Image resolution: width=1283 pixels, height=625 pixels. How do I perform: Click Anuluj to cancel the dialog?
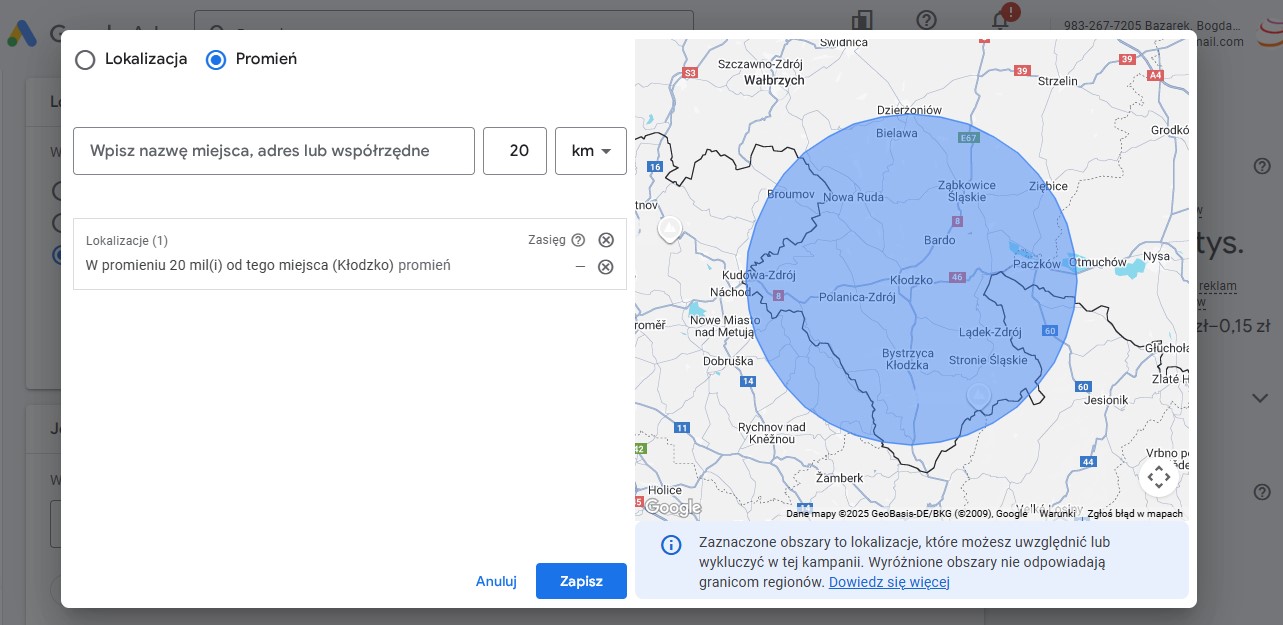(496, 581)
